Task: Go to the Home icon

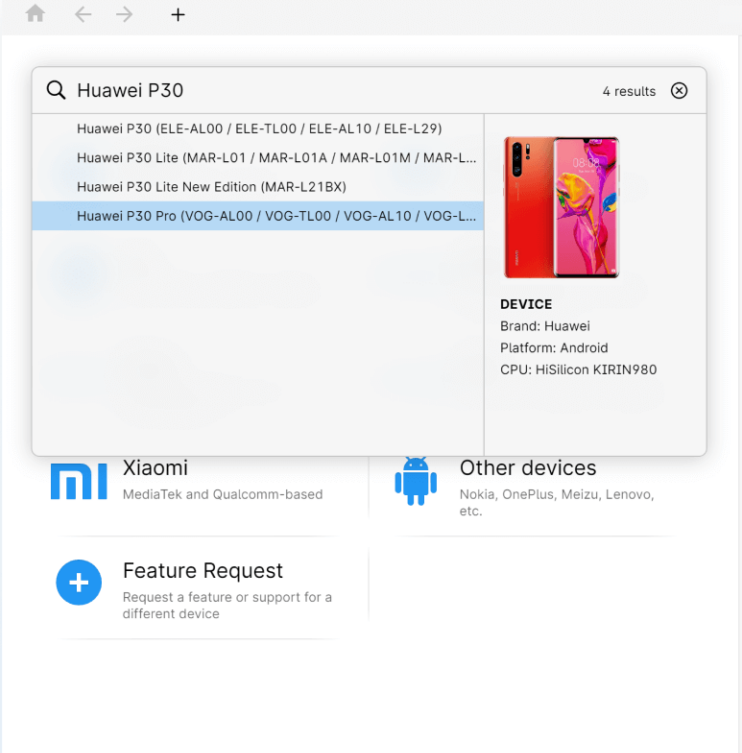Action: [35, 13]
